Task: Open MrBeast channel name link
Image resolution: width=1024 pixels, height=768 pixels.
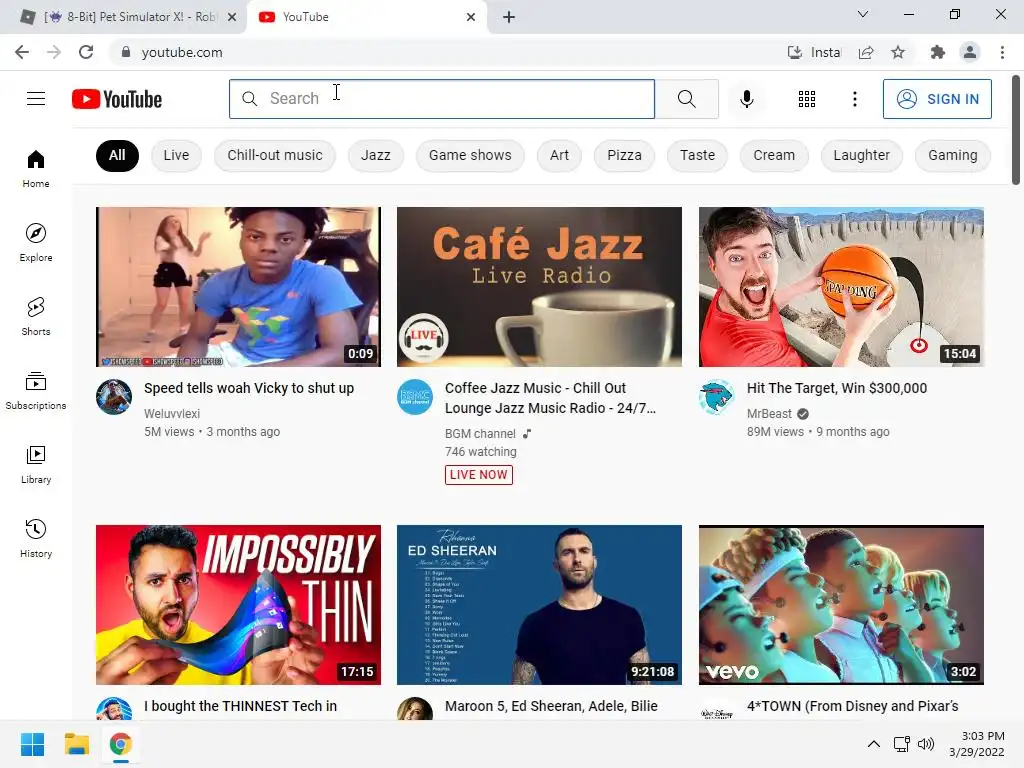Action: 769,413
